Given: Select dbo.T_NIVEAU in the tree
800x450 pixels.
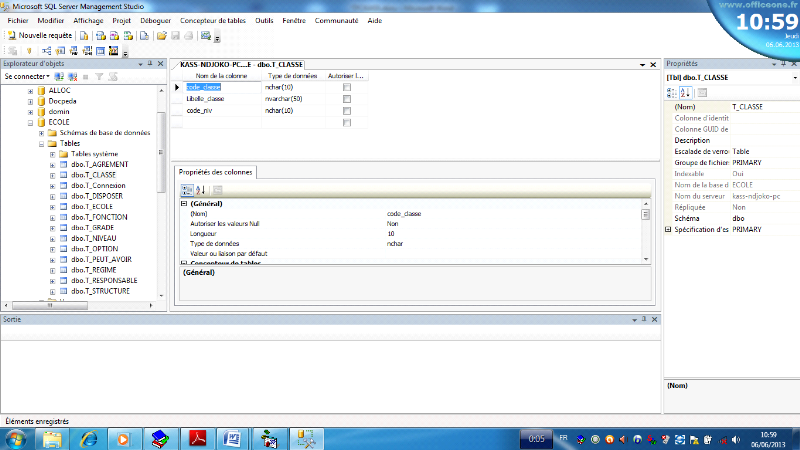Looking at the screenshot, I should 93,238.
